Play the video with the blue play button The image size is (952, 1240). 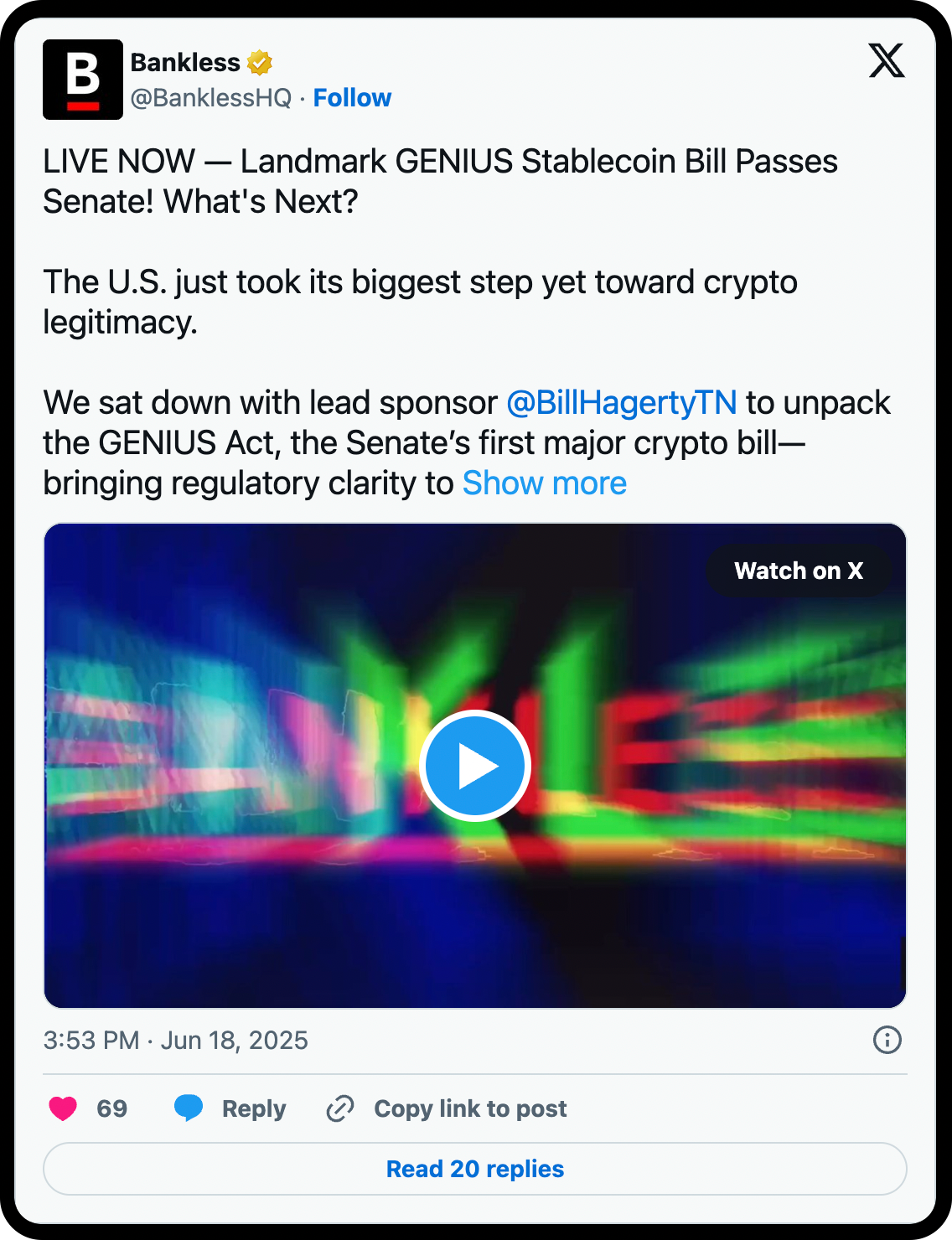pos(474,766)
